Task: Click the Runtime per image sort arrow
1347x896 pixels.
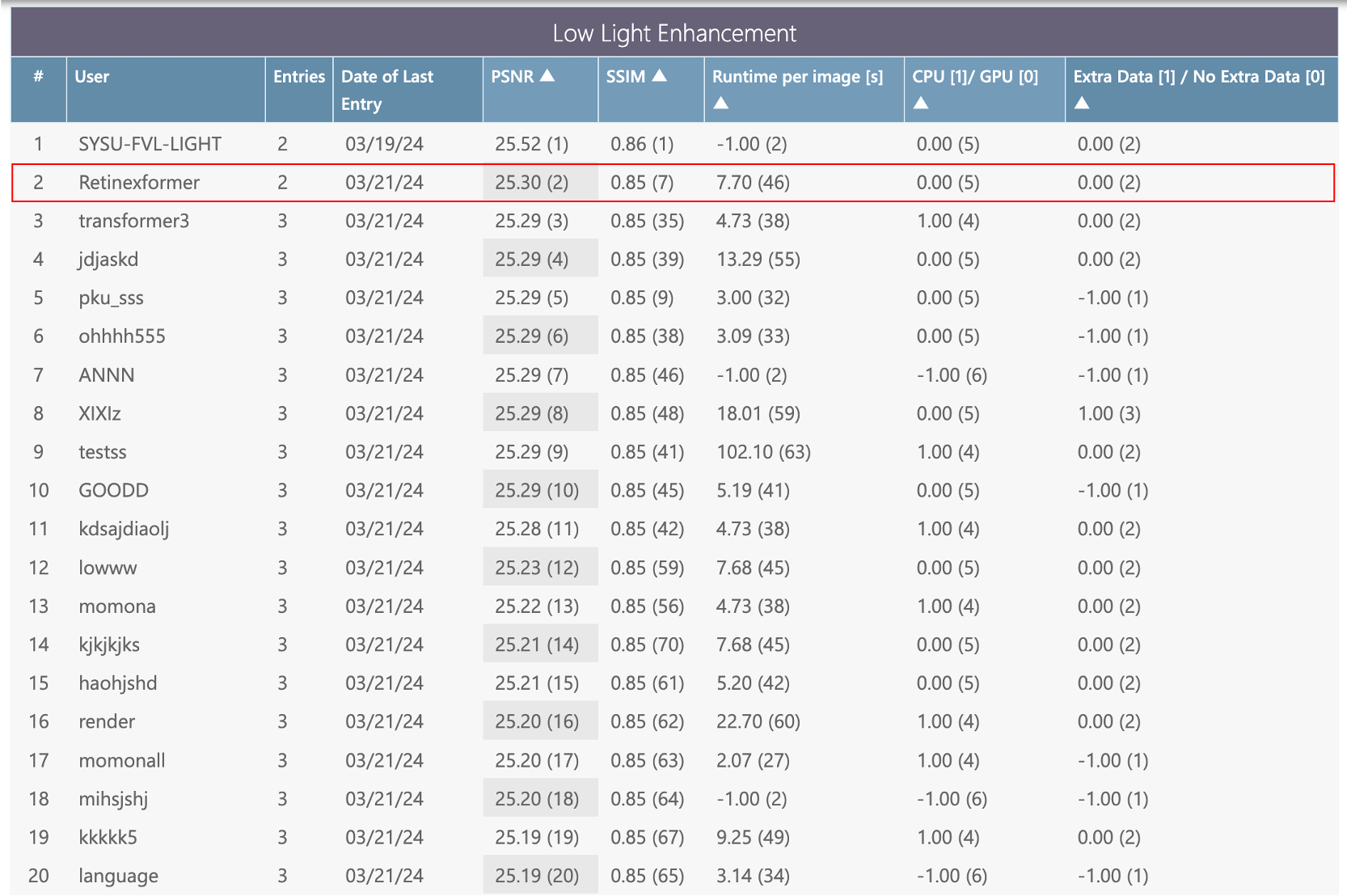Action: pyautogui.click(x=721, y=104)
